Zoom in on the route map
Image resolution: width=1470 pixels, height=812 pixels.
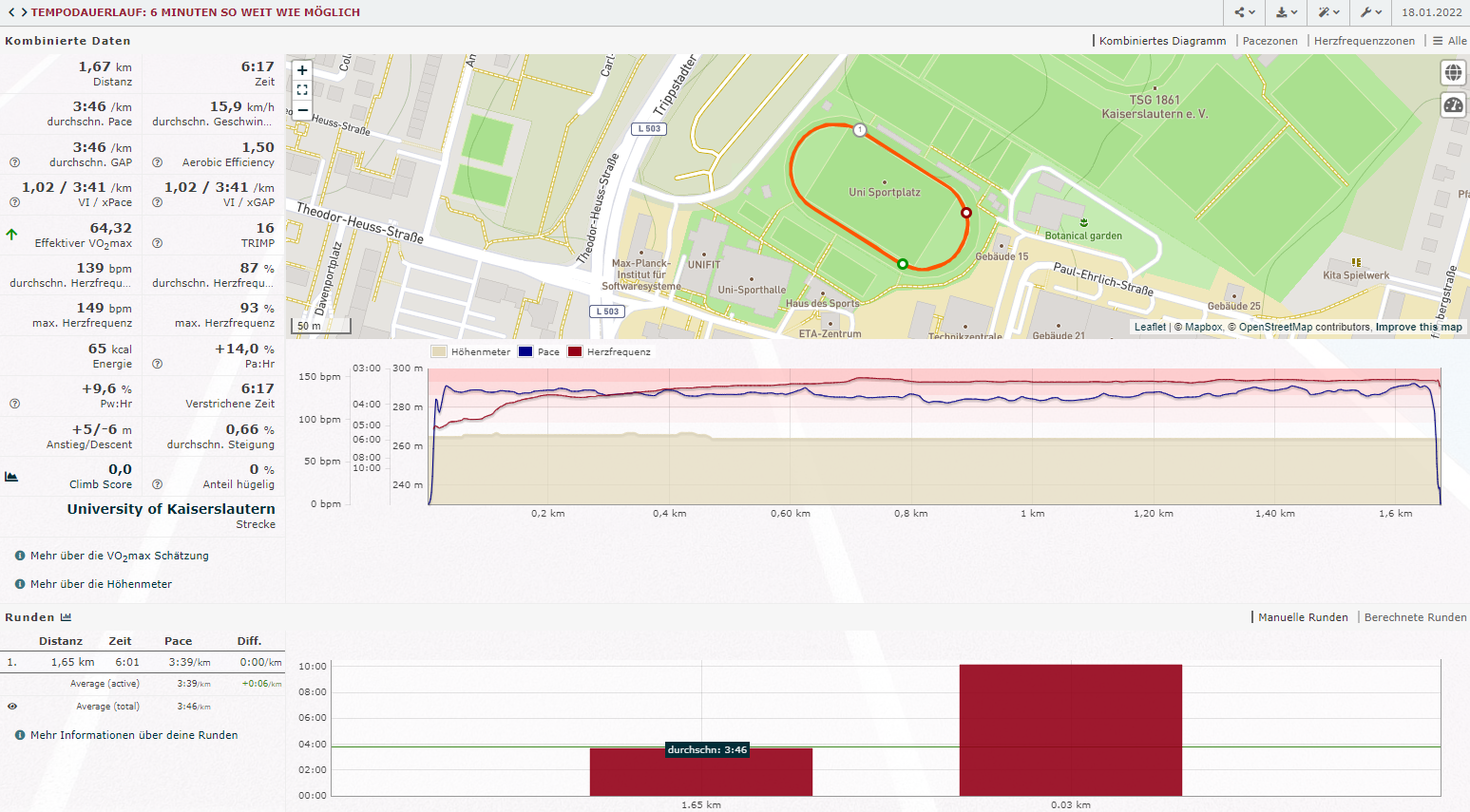(x=302, y=70)
